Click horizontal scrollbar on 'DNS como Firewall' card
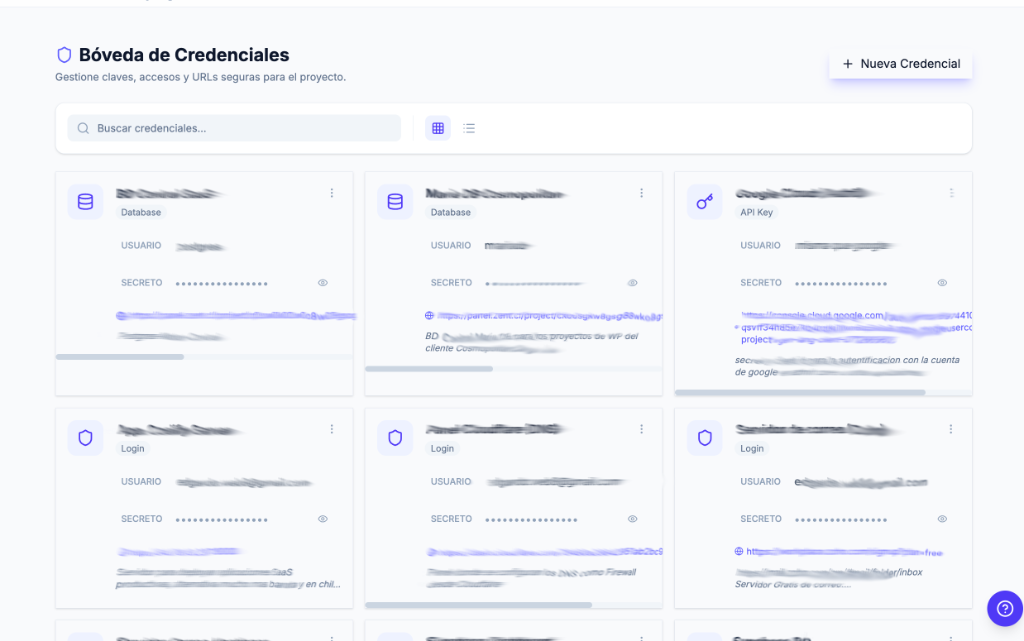The width and height of the screenshot is (1024, 641). (x=479, y=605)
